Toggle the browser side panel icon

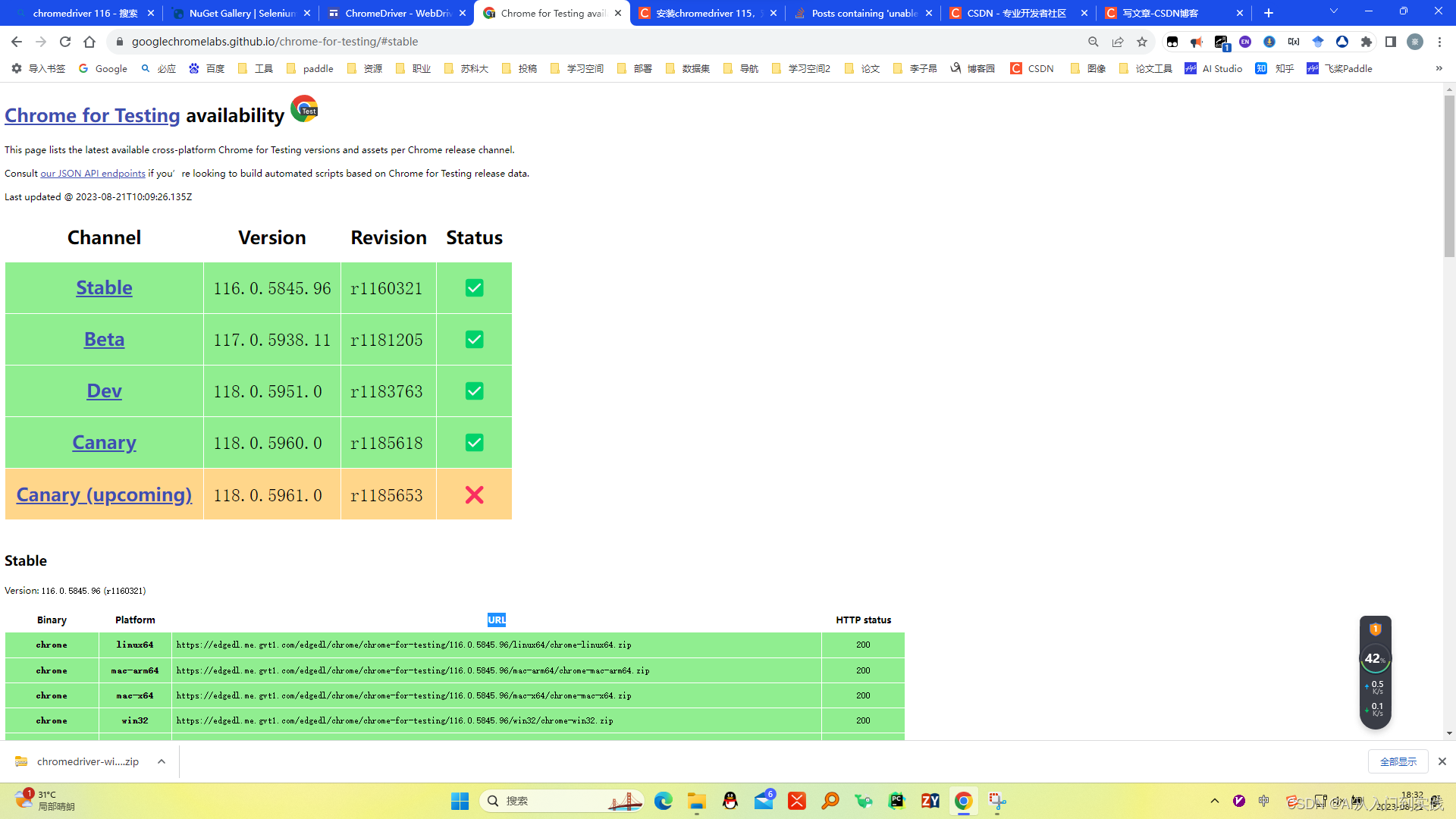[1391, 42]
